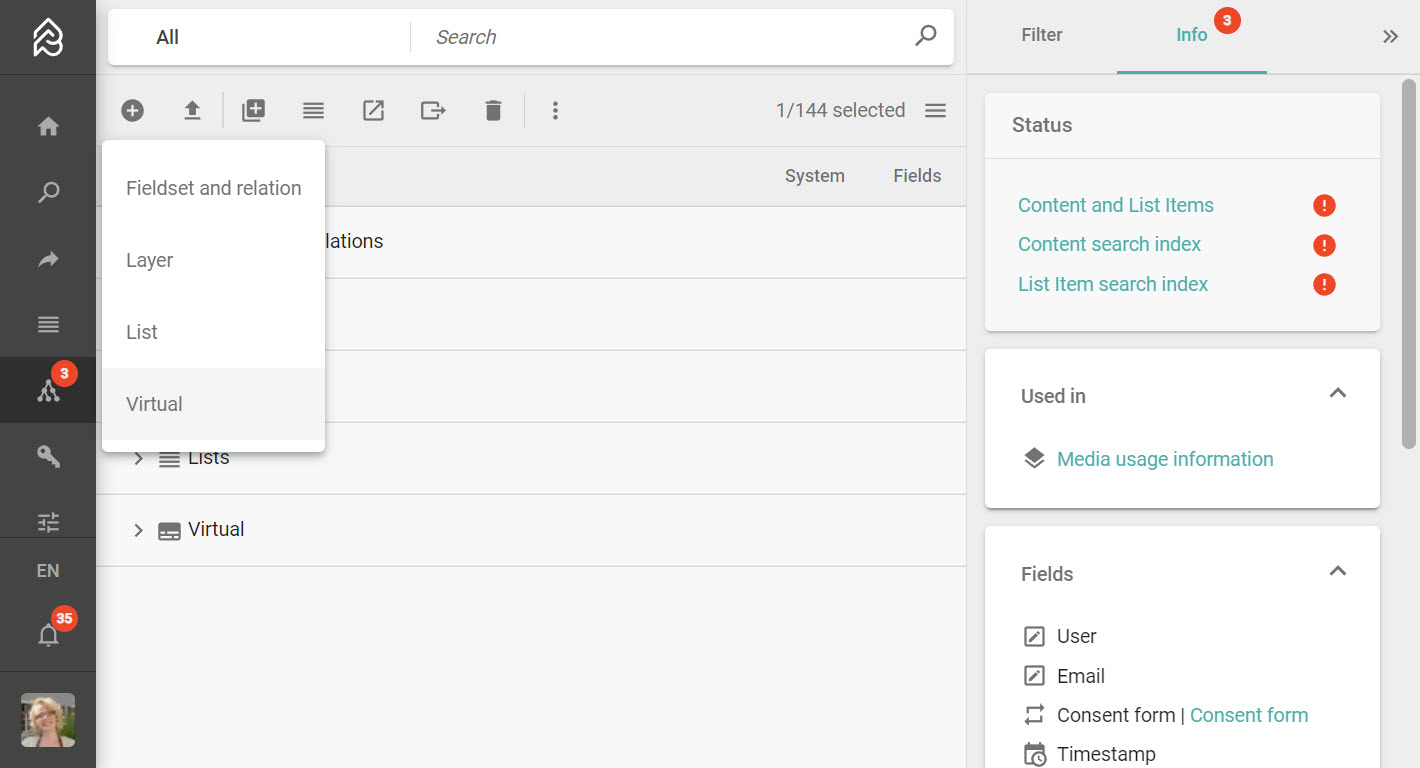
Task: Select the Lists row in tree
Action: click(531, 458)
